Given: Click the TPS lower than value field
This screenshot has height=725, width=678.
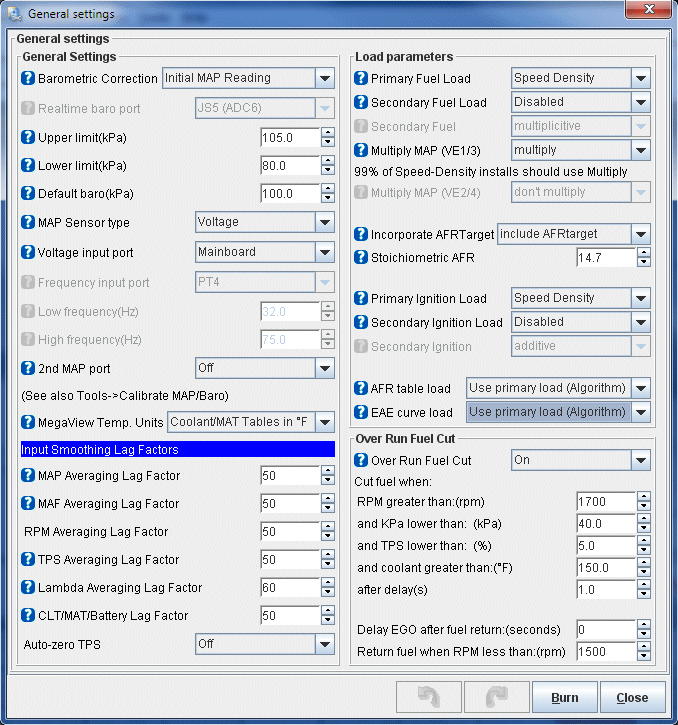Looking at the screenshot, I should point(606,546).
